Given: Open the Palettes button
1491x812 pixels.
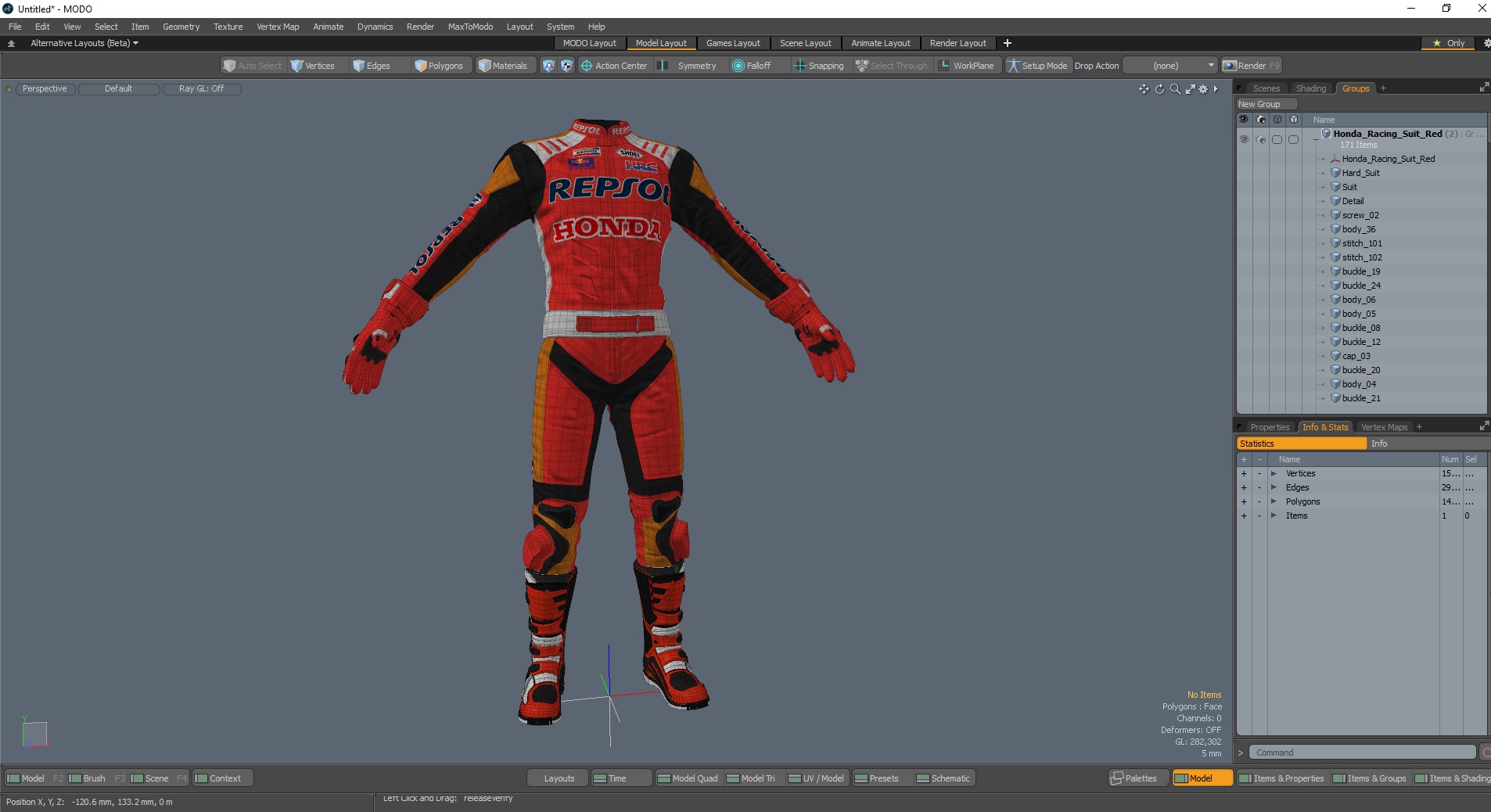Looking at the screenshot, I should click(x=1138, y=778).
